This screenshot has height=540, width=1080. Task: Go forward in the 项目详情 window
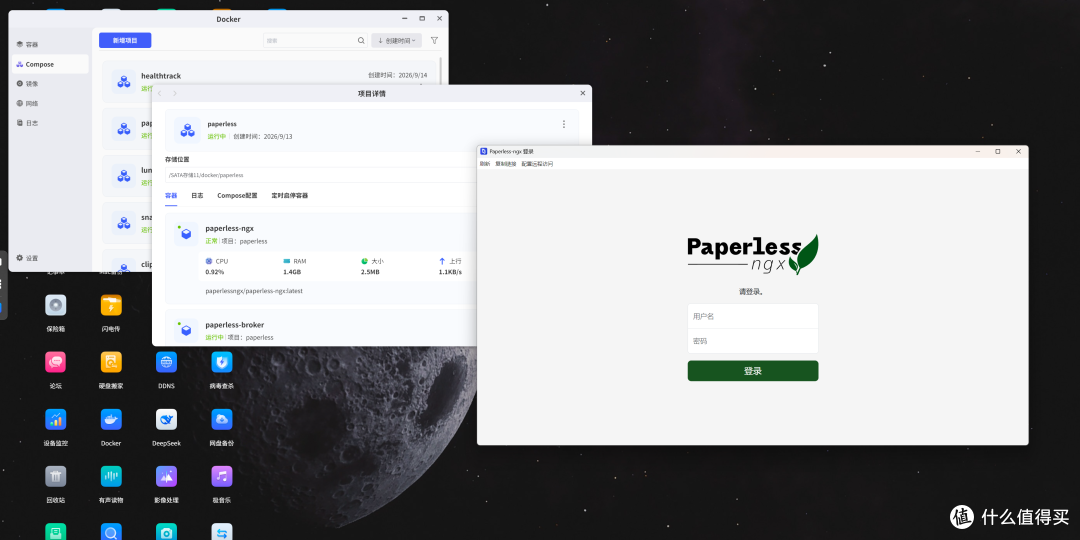[175, 93]
